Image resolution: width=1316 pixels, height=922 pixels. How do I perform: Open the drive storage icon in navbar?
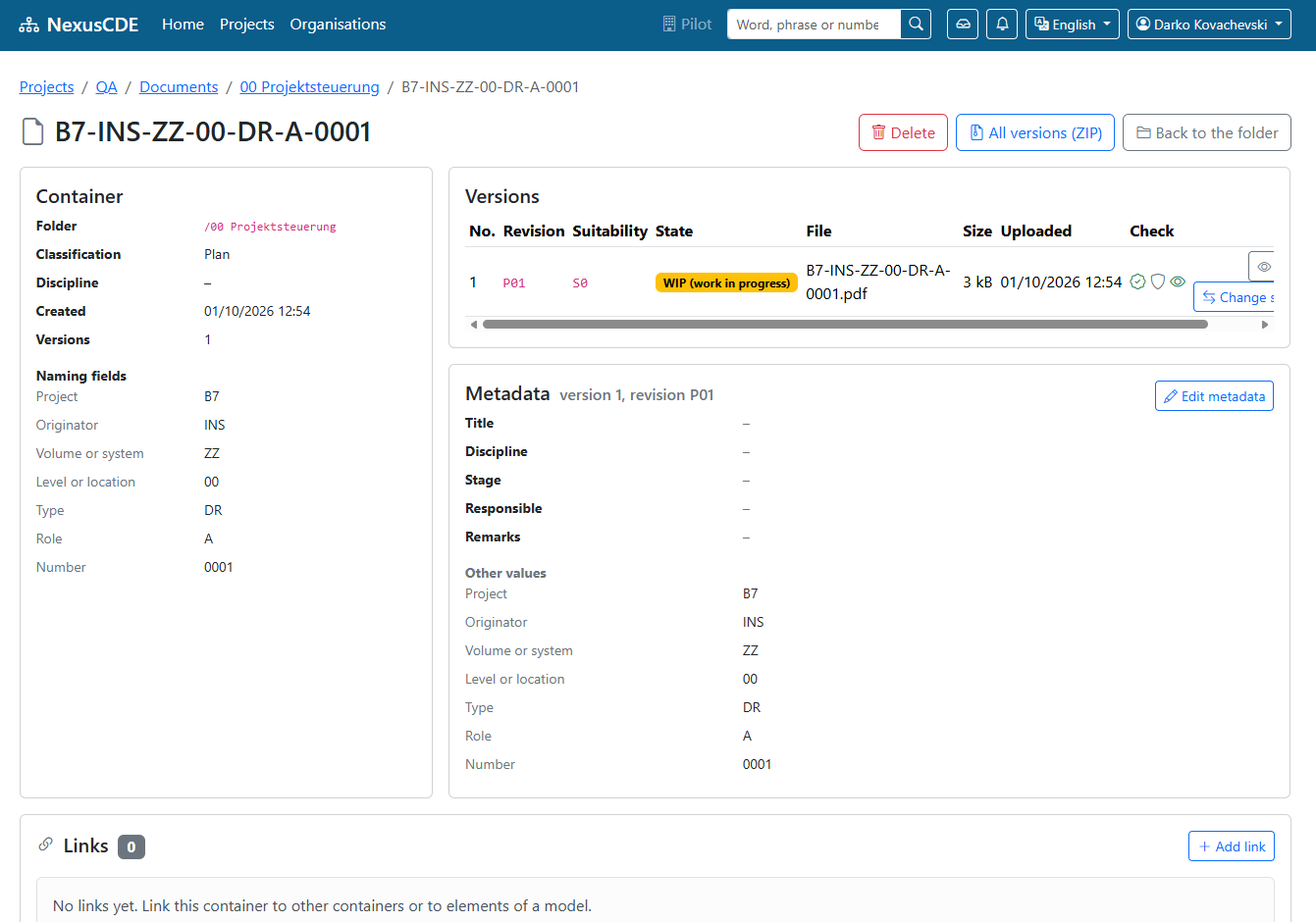click(x=963, y=25)
